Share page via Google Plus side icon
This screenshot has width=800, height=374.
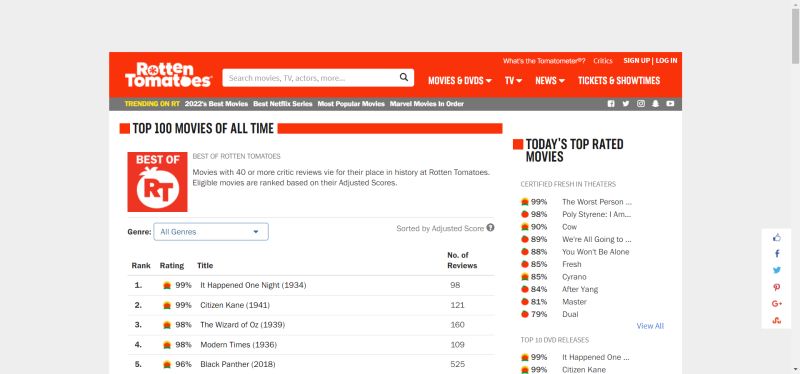click(777, 304)
